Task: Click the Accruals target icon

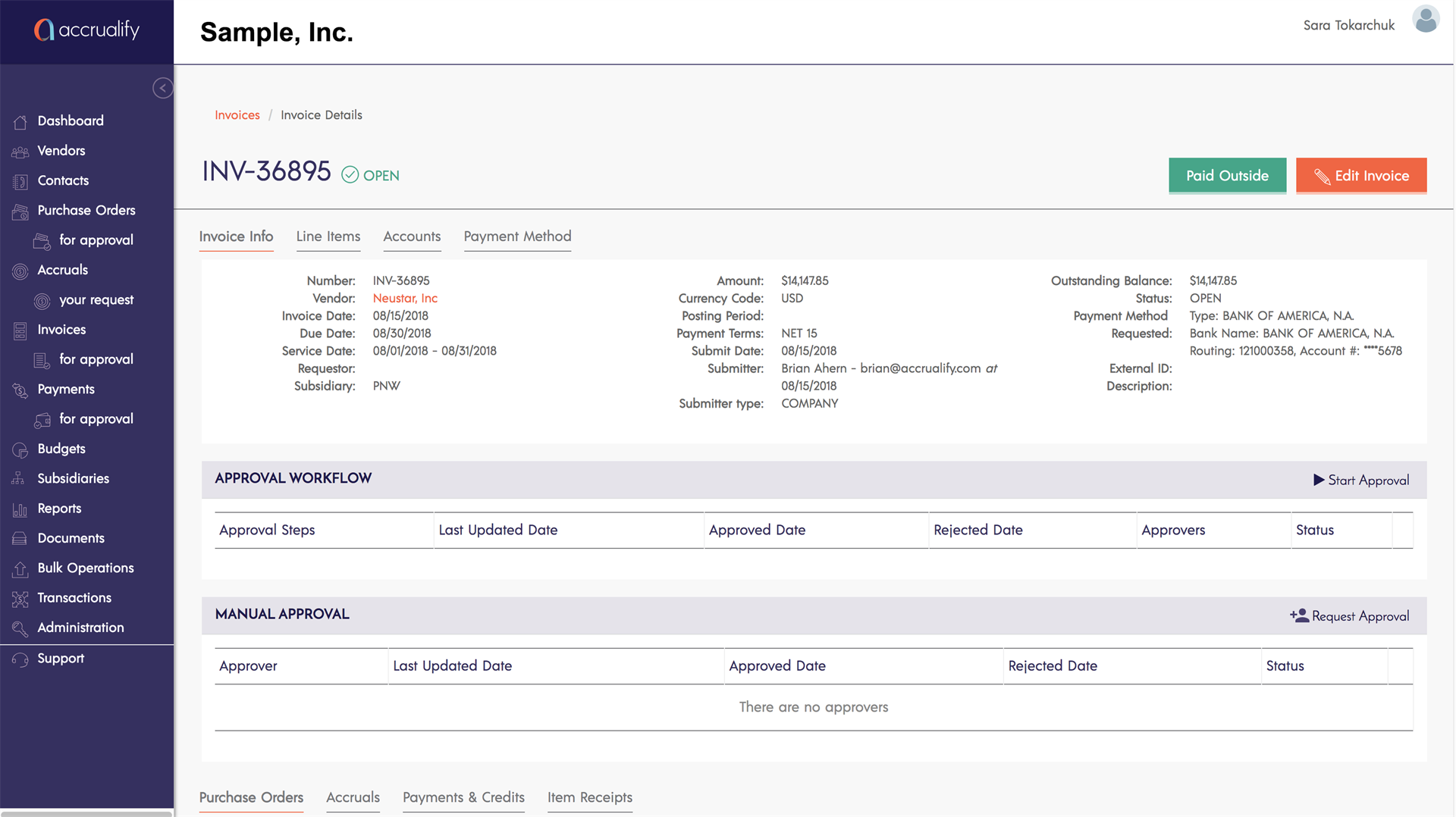Action: pyautogui.click(x=20, y=271)
